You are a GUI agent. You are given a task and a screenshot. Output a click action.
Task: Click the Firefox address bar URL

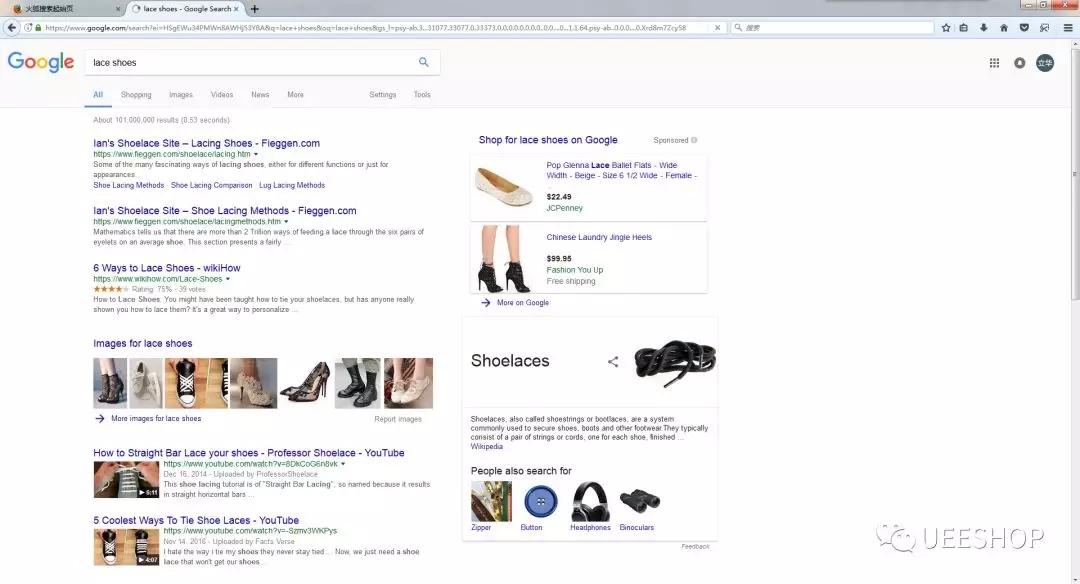click(365, 28)
